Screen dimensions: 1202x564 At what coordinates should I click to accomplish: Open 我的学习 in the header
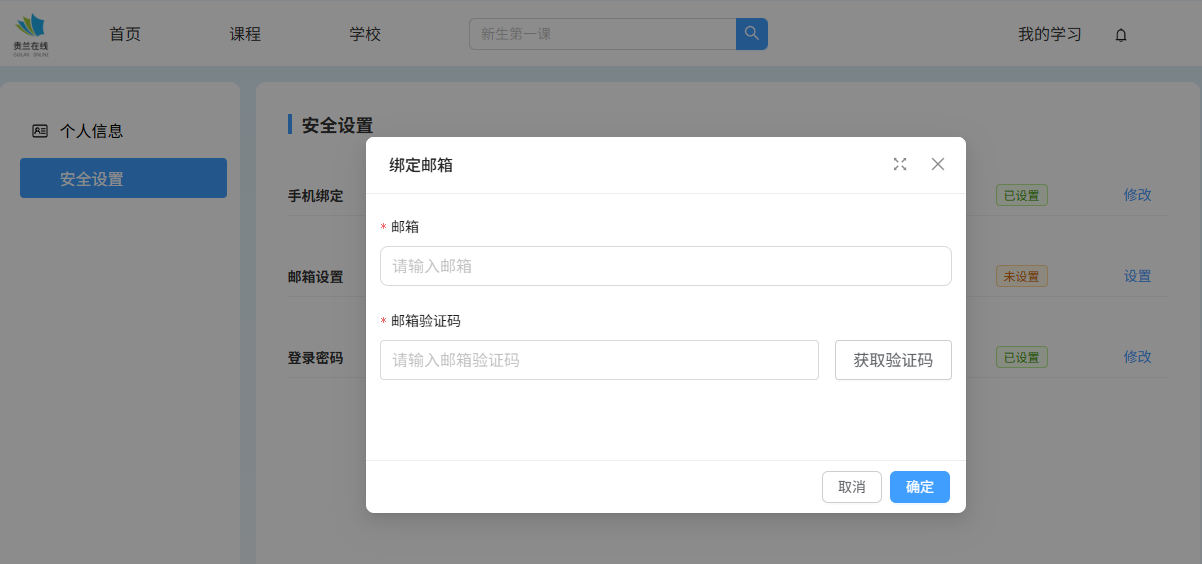(1049, 34)
